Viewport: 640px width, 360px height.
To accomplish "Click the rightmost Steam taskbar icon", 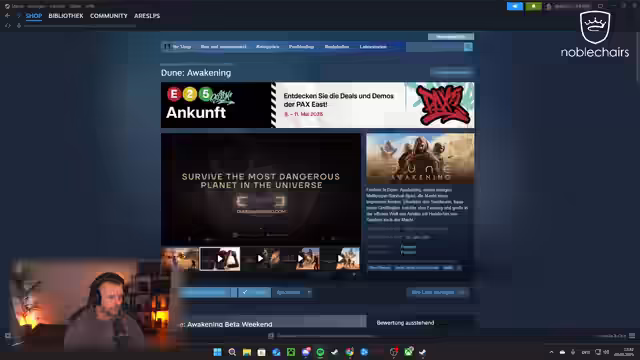I will click(423, 352).
